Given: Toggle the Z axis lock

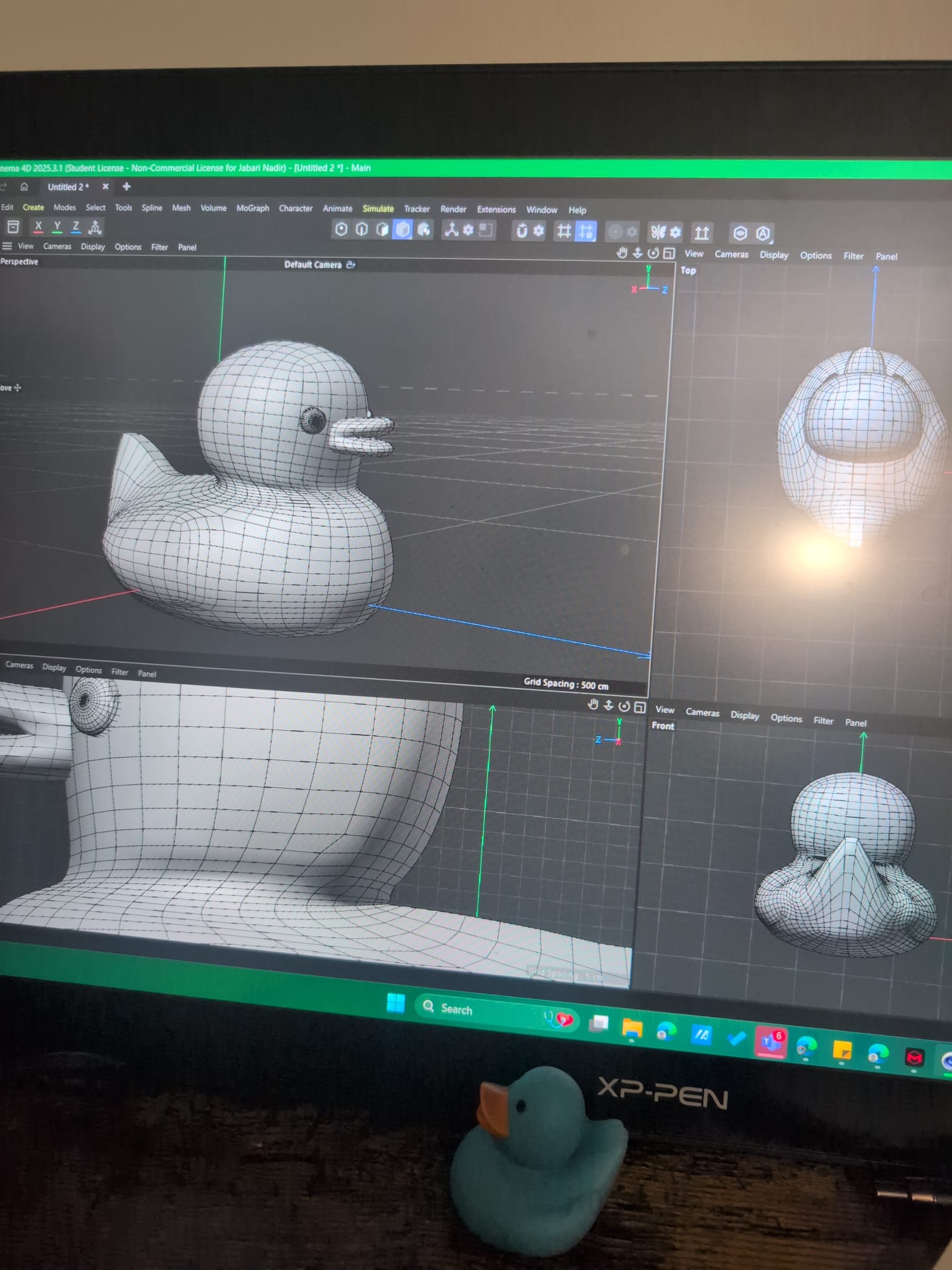Looking at the screenshot, I should pyautogui.click(x=76, y=227).
